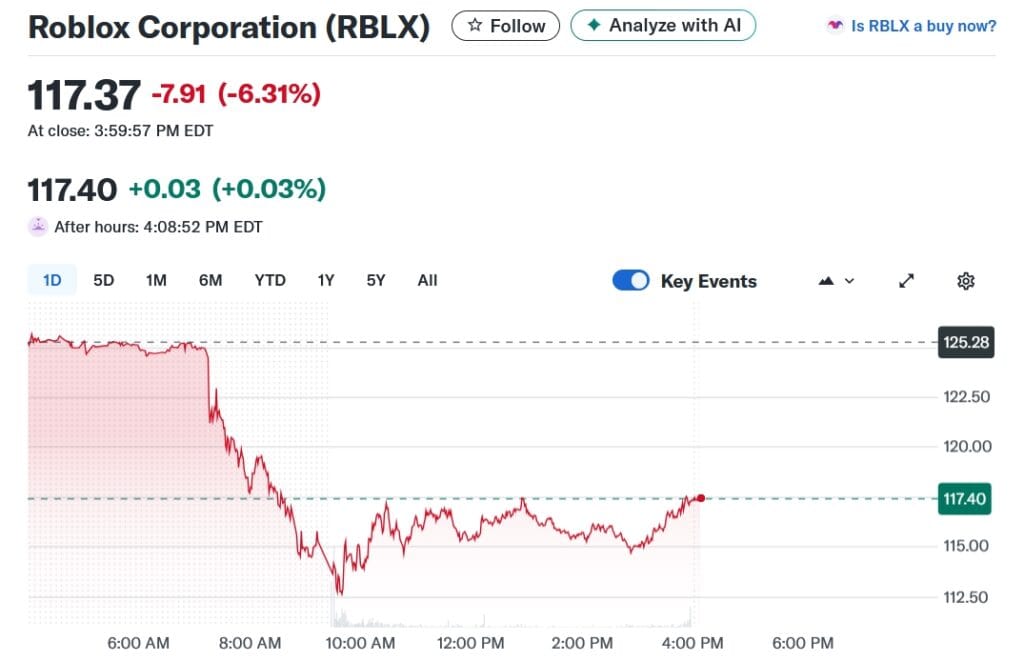The image size is (1024, 661).
Task: Click the At close 3:59:57 PM EDT text
Action: [x=120, y=131]
